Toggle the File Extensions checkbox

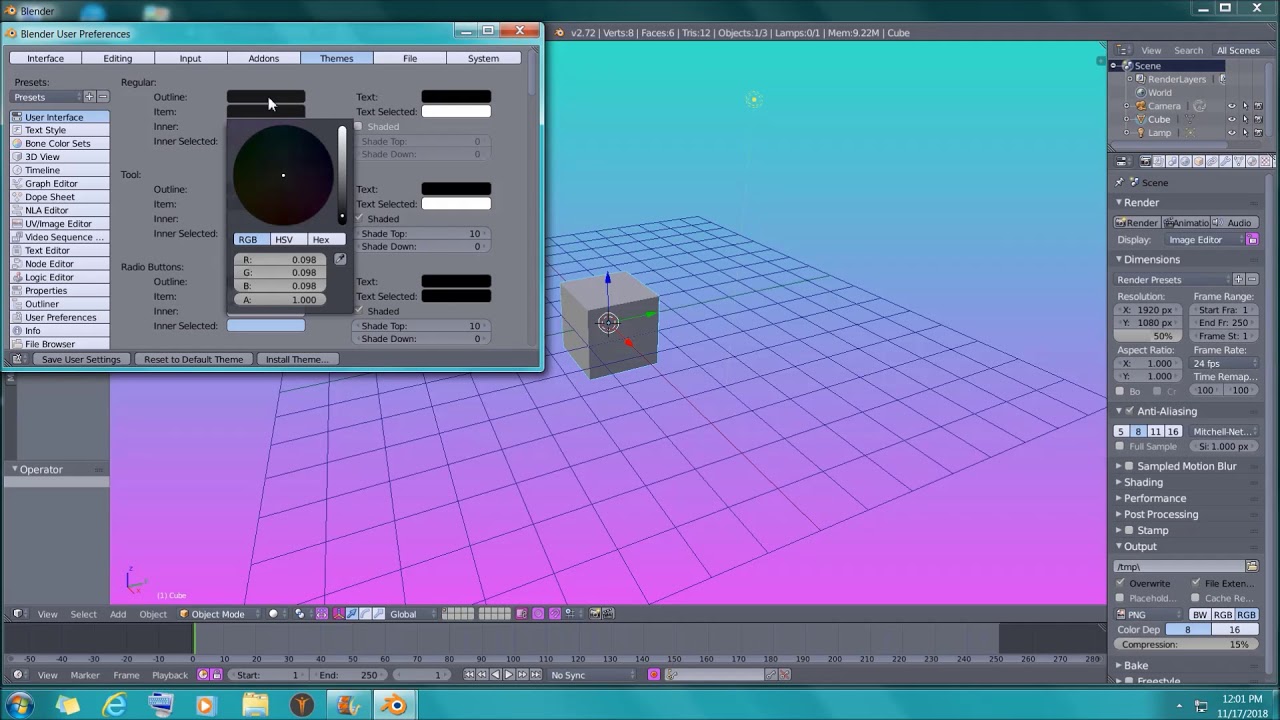click(1196, 583)
